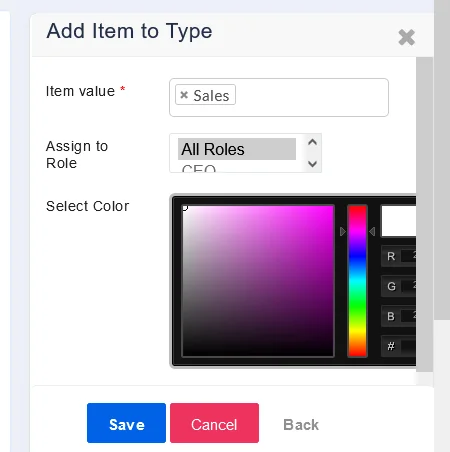
Task: Click the dialog's vertical scrollbar
Action: click(x=424, y=214)
